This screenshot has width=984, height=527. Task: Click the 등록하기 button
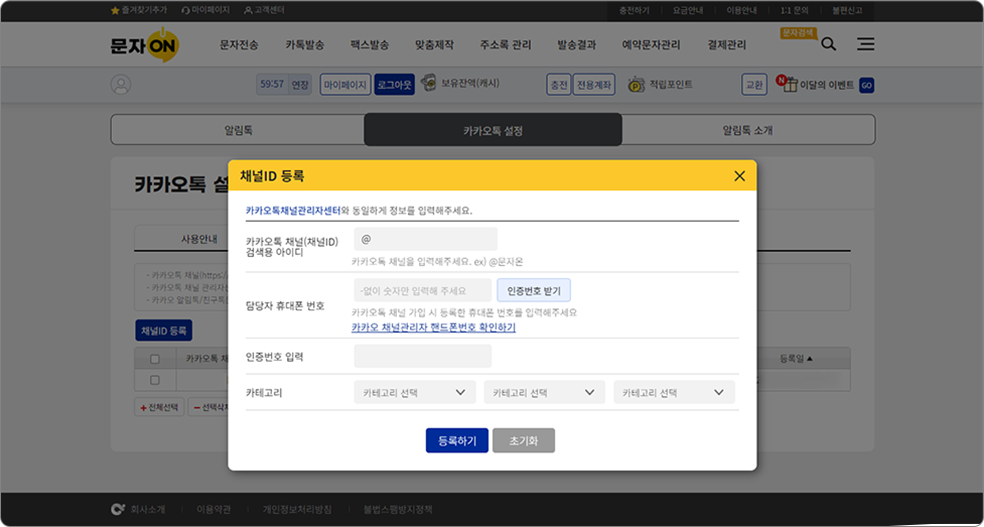pos(457,440)
